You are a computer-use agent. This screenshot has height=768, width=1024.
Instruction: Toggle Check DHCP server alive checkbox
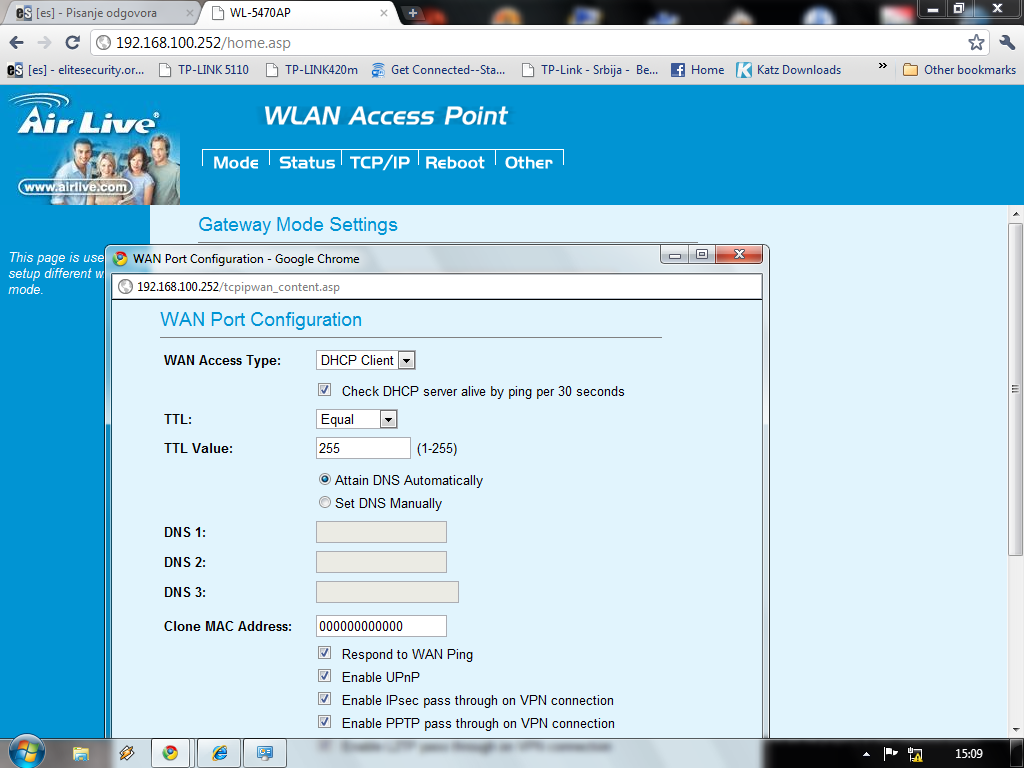325,390
